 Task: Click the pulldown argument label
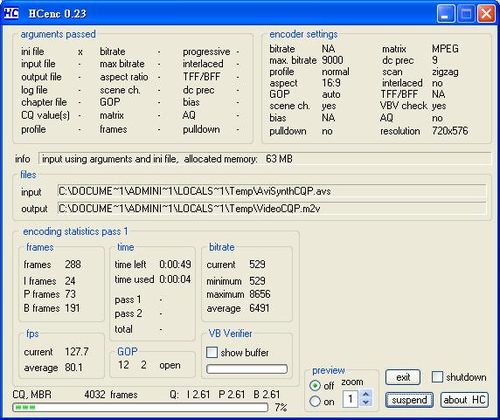[x=201, y=129]
